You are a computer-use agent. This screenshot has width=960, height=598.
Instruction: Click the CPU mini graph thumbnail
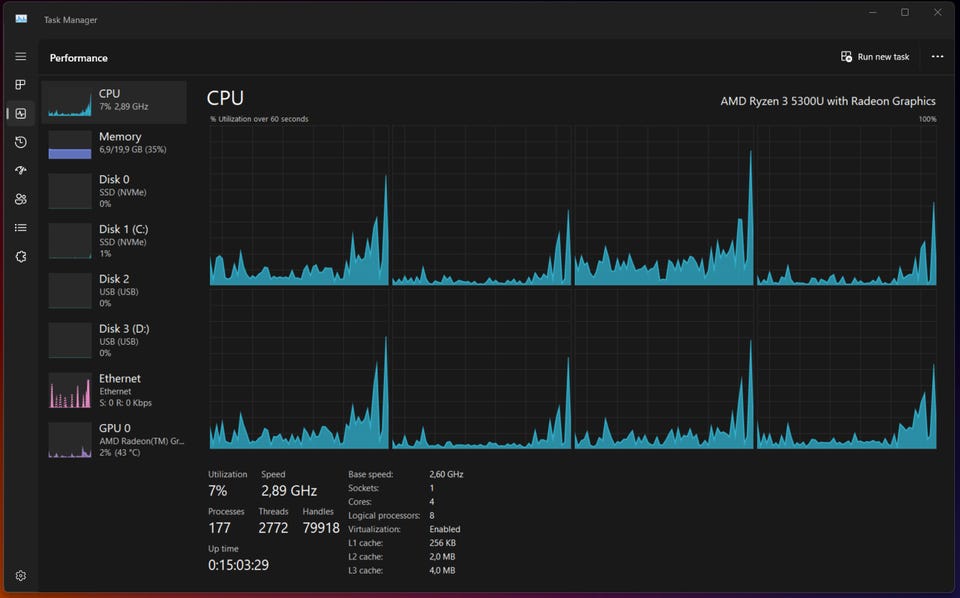pos(70,102)
